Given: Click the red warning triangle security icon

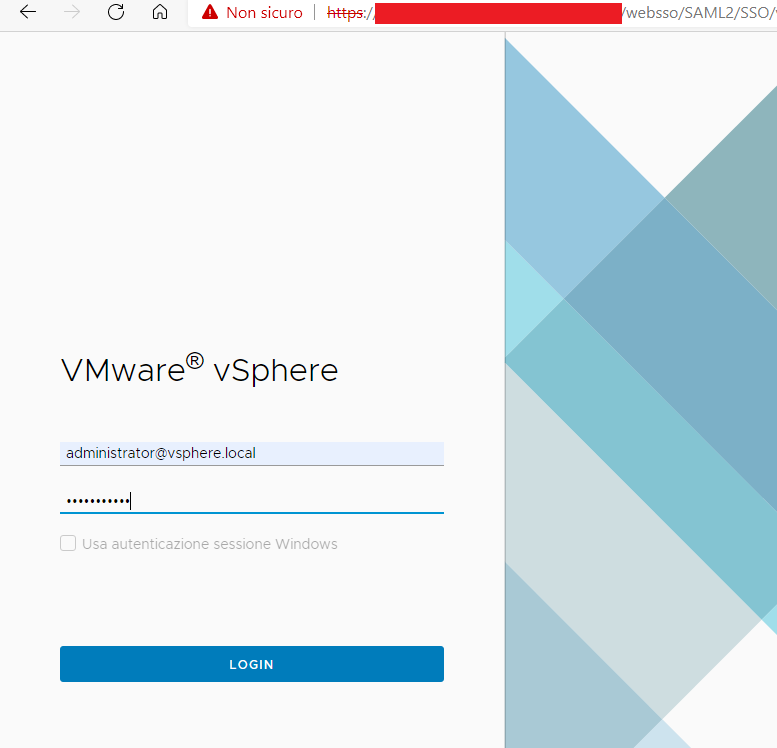Looking at the screenshot, I should [x=210, y=12].
